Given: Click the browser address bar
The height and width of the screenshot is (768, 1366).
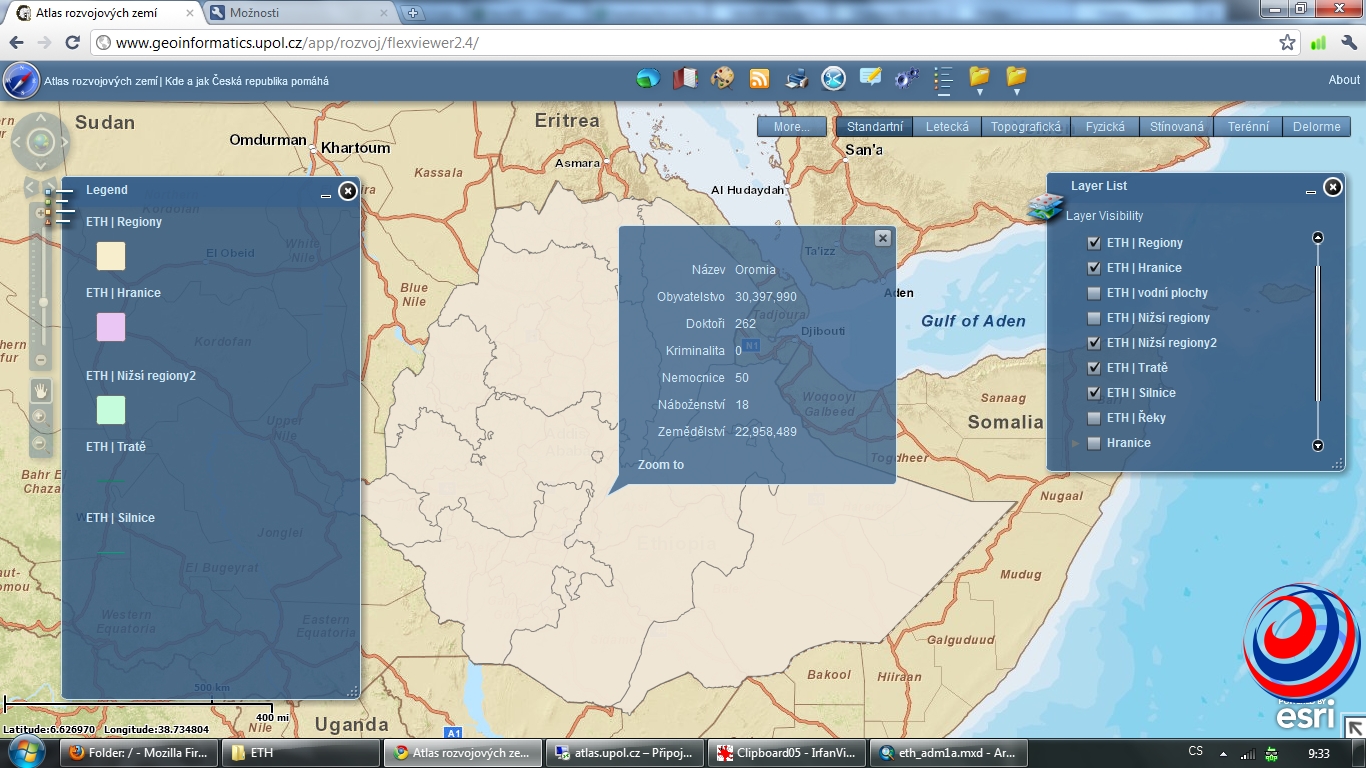Looking at the screenshot, I should point(694,43).
